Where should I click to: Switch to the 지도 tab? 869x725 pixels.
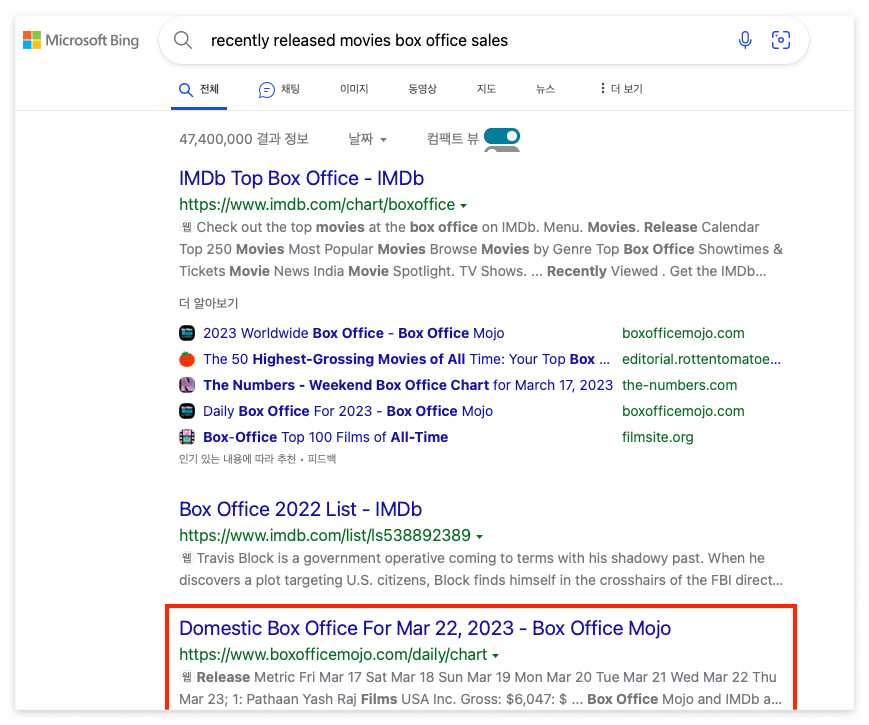click(x=486, y=89)
